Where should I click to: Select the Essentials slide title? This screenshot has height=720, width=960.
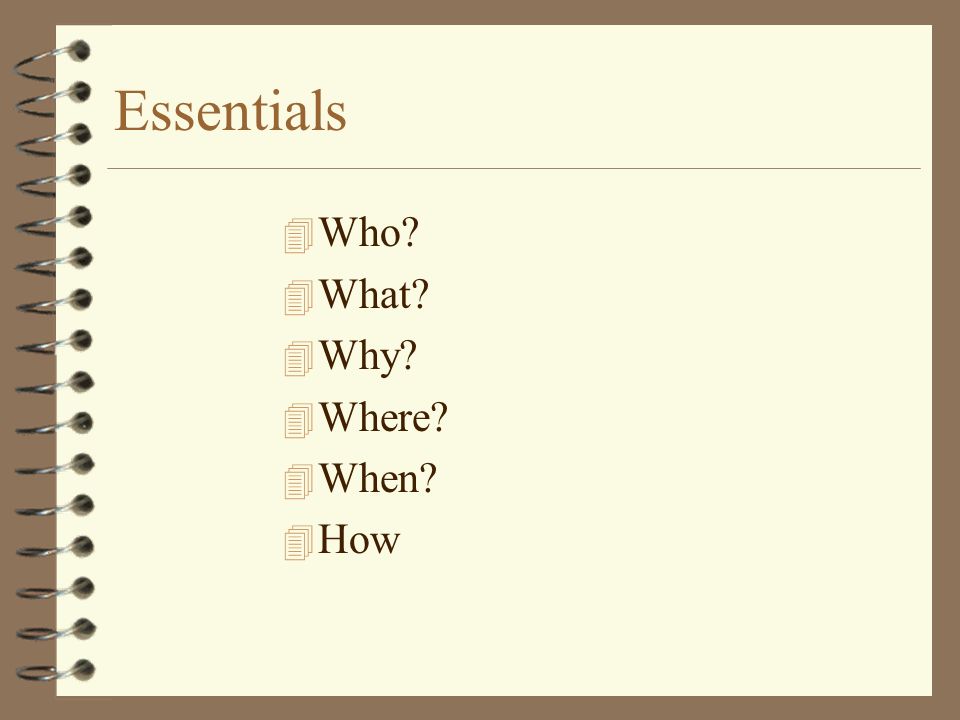pos(230,111)
